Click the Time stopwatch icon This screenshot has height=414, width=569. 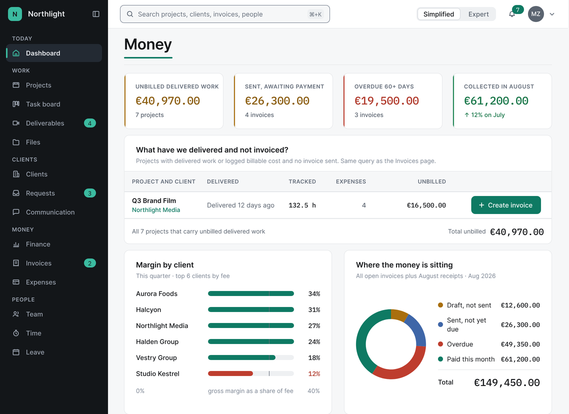pos(16,333)
